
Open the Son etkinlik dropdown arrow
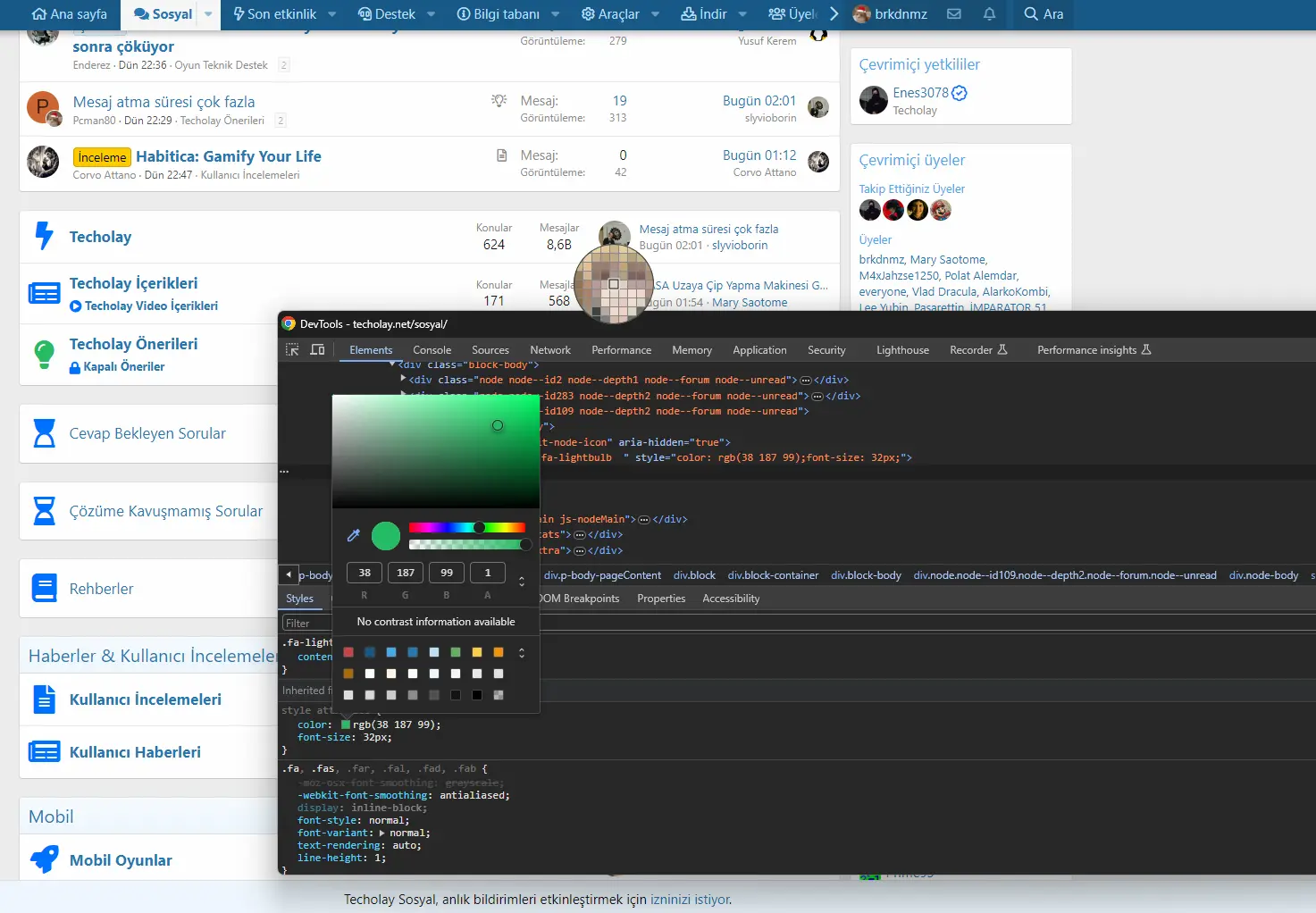tap(332, 14)
